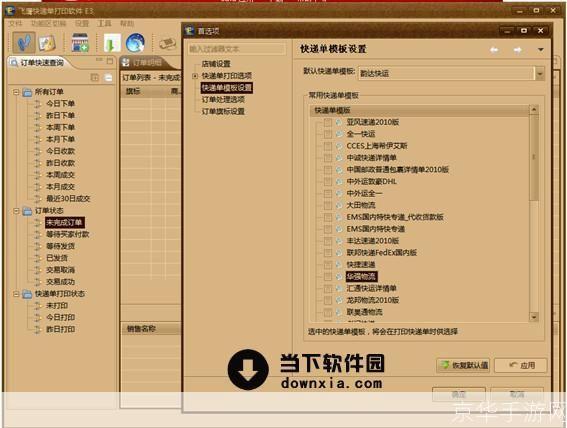The height and width of the screenshot is (428, 567).
Task: Click the item icon beside 未打印
Action: 38,306
